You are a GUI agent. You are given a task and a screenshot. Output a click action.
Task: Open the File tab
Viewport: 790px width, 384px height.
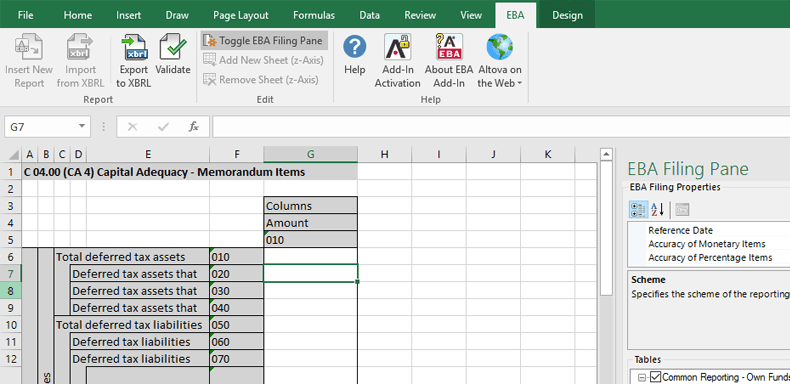(x=25, y=15)
